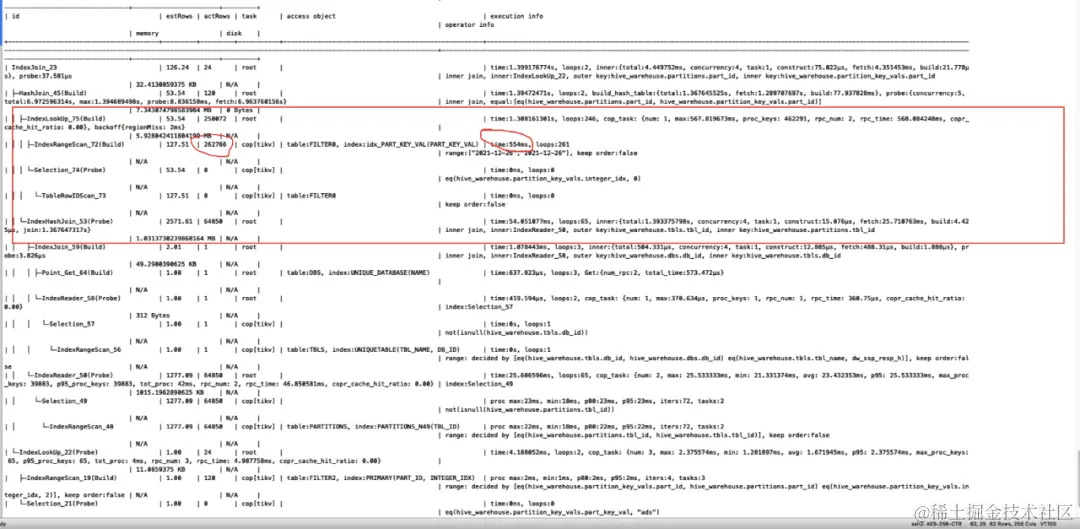Click the estRows value 2.01
Image resolution: width=1080 pixels, height=529 pixels.
pos(172,246)
